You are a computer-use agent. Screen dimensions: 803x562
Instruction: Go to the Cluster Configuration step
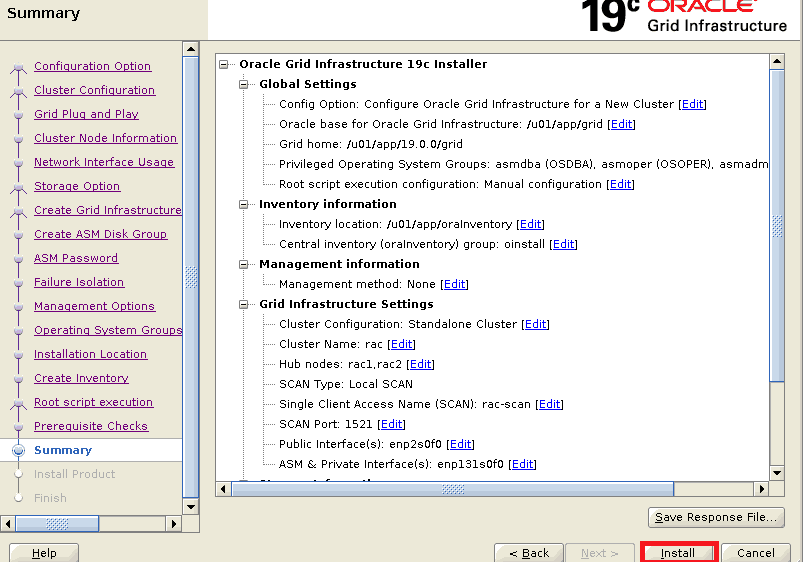[94, 90]
